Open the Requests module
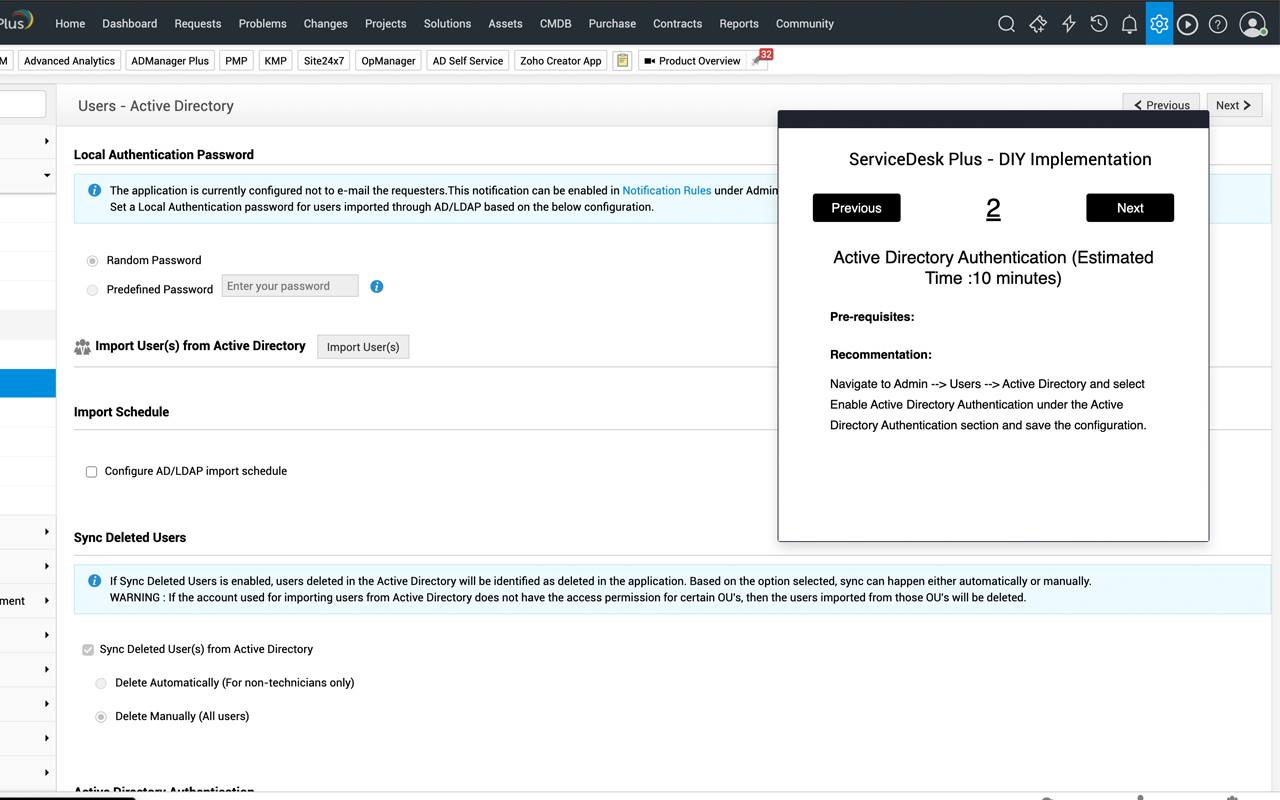 pos(198,23)
